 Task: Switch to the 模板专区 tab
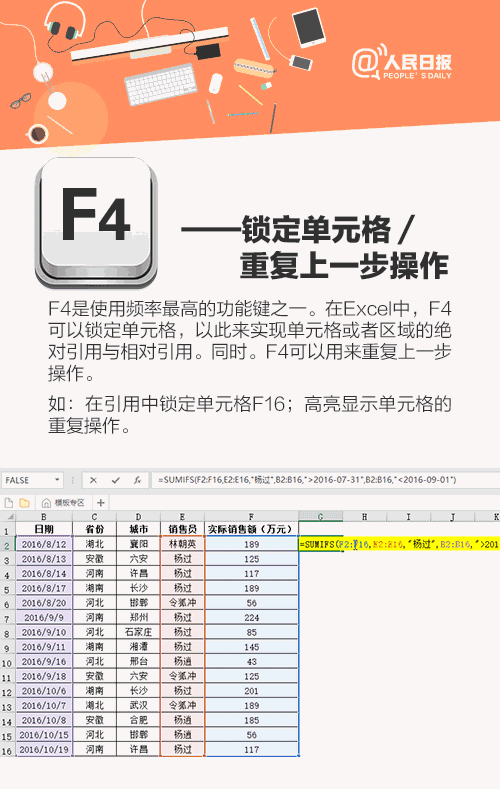click(63, 503)
